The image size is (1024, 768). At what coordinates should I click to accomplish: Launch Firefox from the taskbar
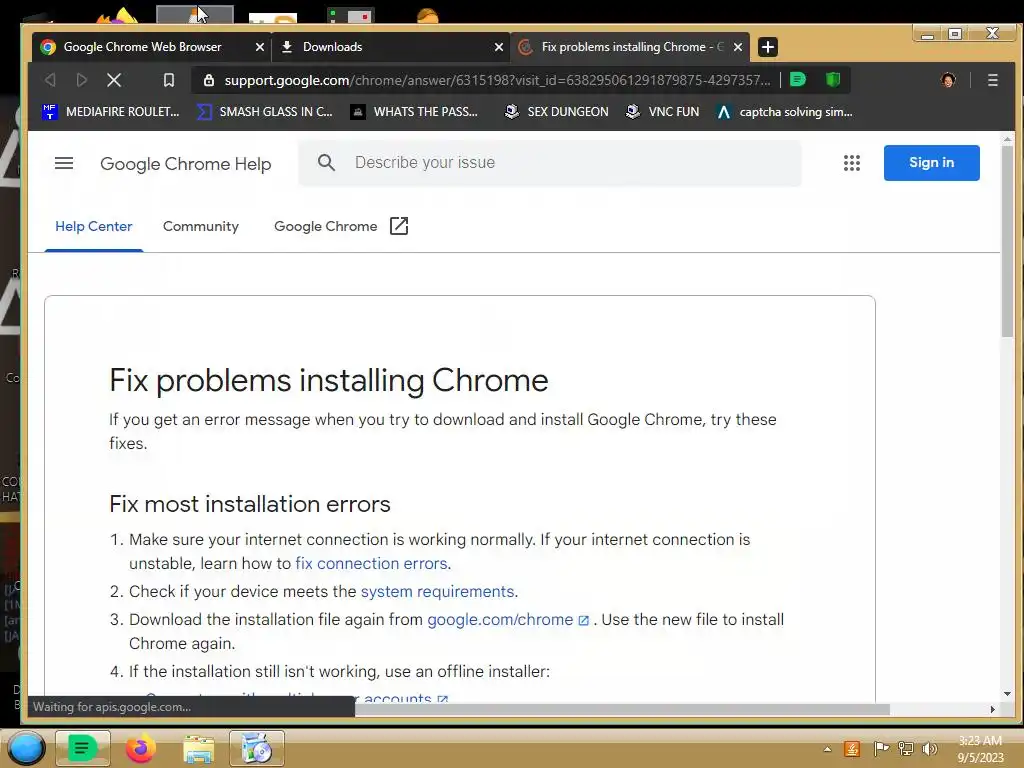tap(140, 748)
